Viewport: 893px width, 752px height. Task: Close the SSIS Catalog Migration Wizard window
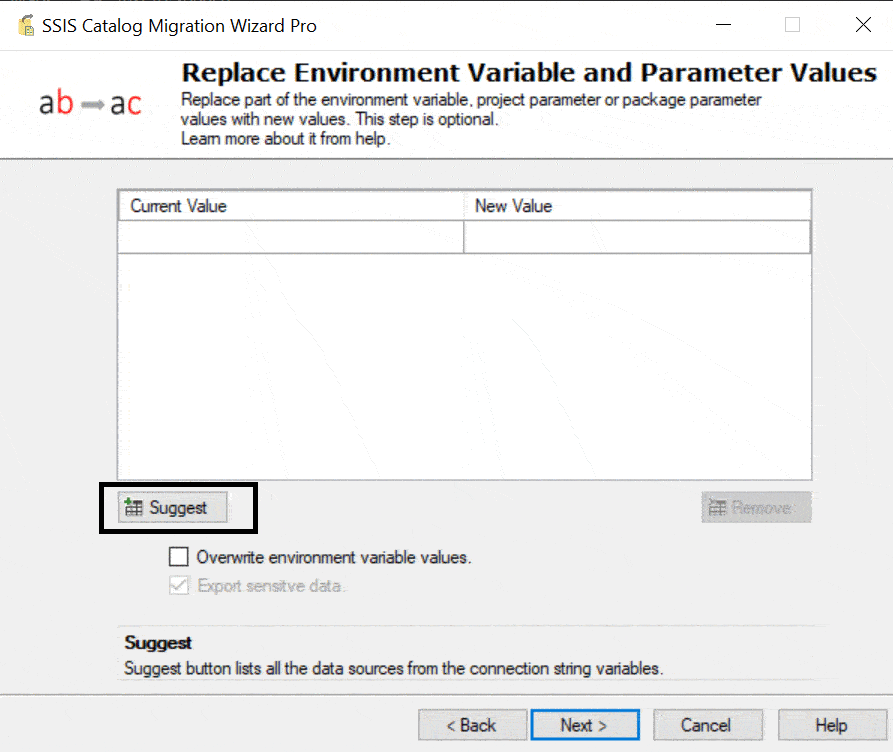863,24
